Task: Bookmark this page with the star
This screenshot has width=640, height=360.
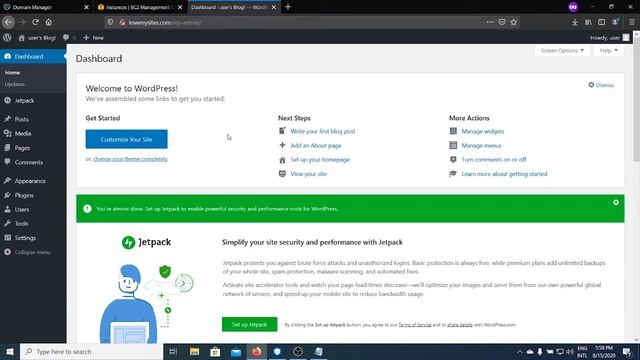Action: (x=513, y=22)
